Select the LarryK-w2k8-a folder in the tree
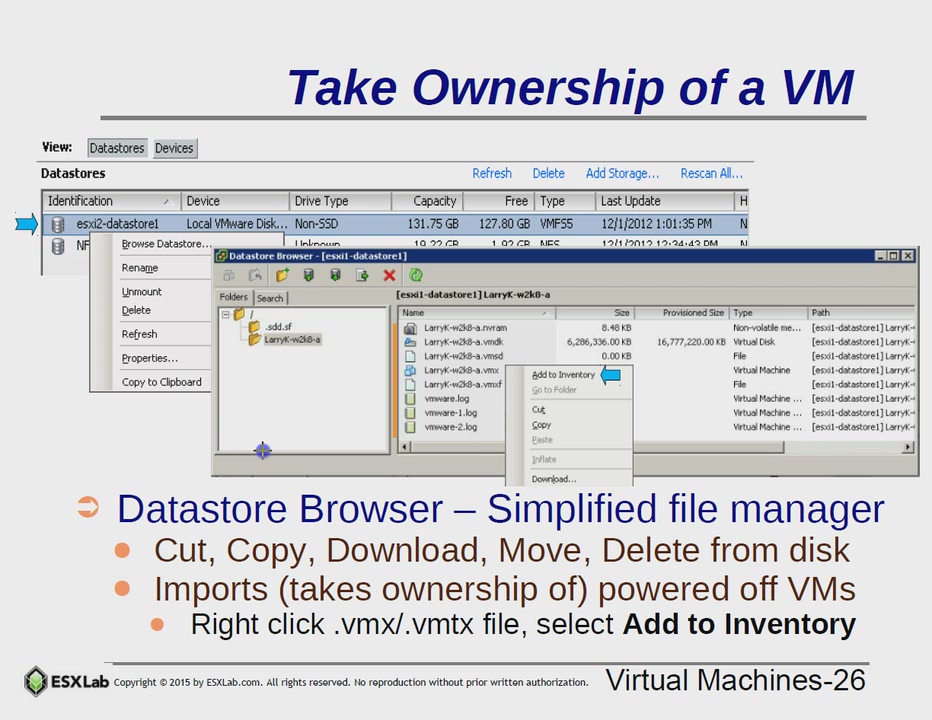This screenshot has height=720, width=932. (x=292, y=339)
